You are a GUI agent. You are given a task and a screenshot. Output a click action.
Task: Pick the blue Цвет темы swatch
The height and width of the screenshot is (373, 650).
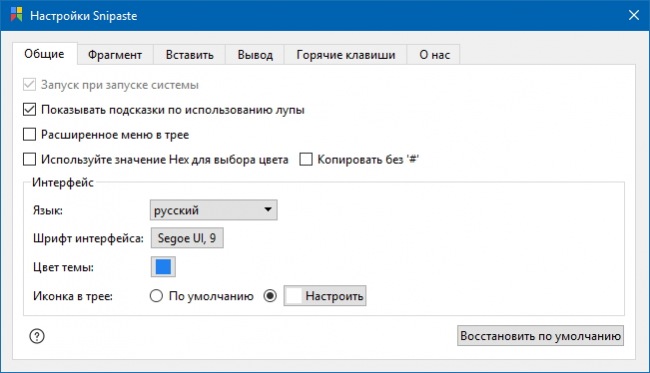point(163,267)
